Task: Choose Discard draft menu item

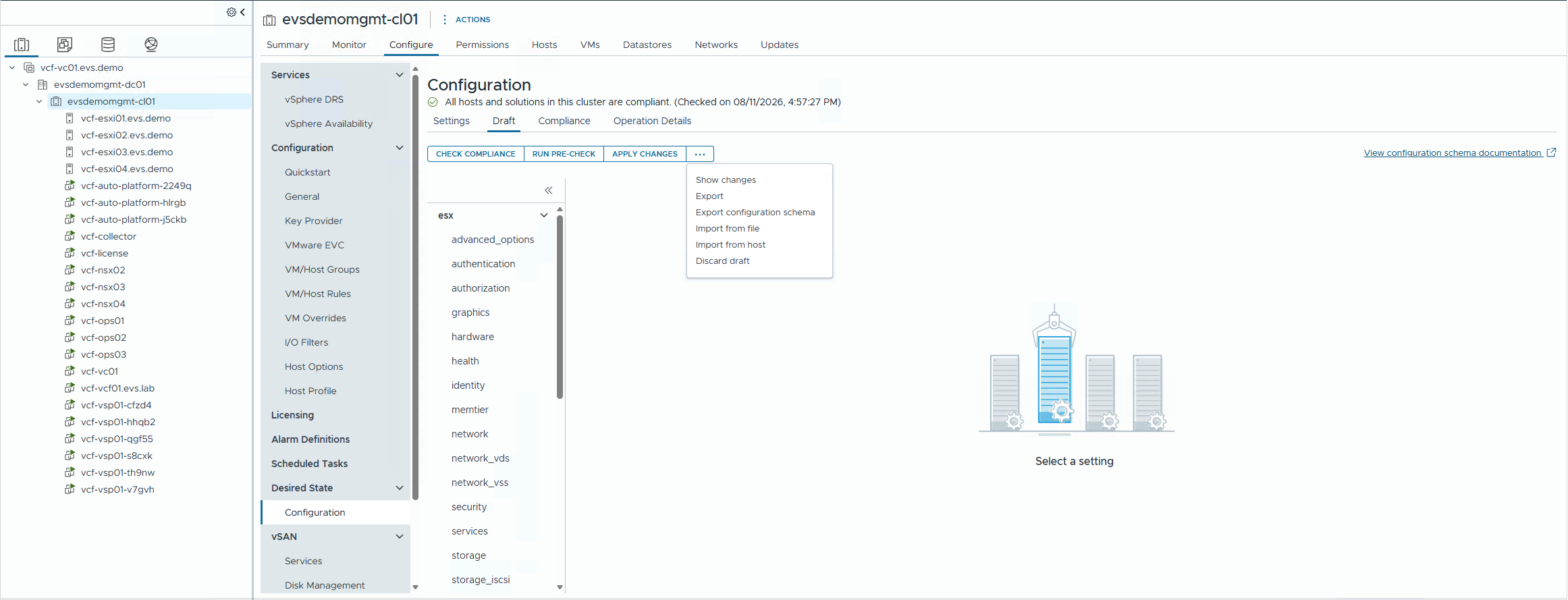Action: coord(722,261)
